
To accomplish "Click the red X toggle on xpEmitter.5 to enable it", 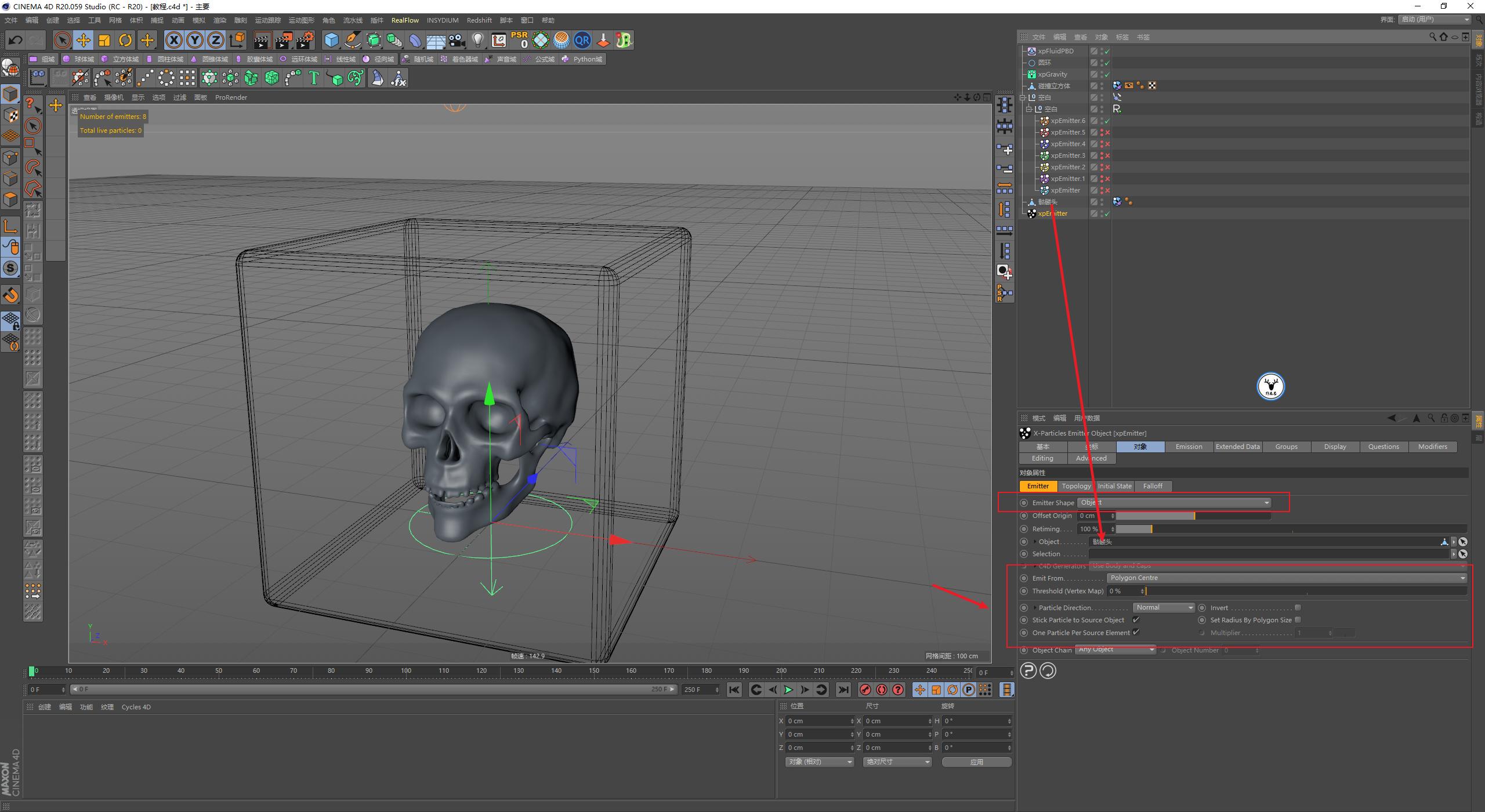I will pos(1108,132).
